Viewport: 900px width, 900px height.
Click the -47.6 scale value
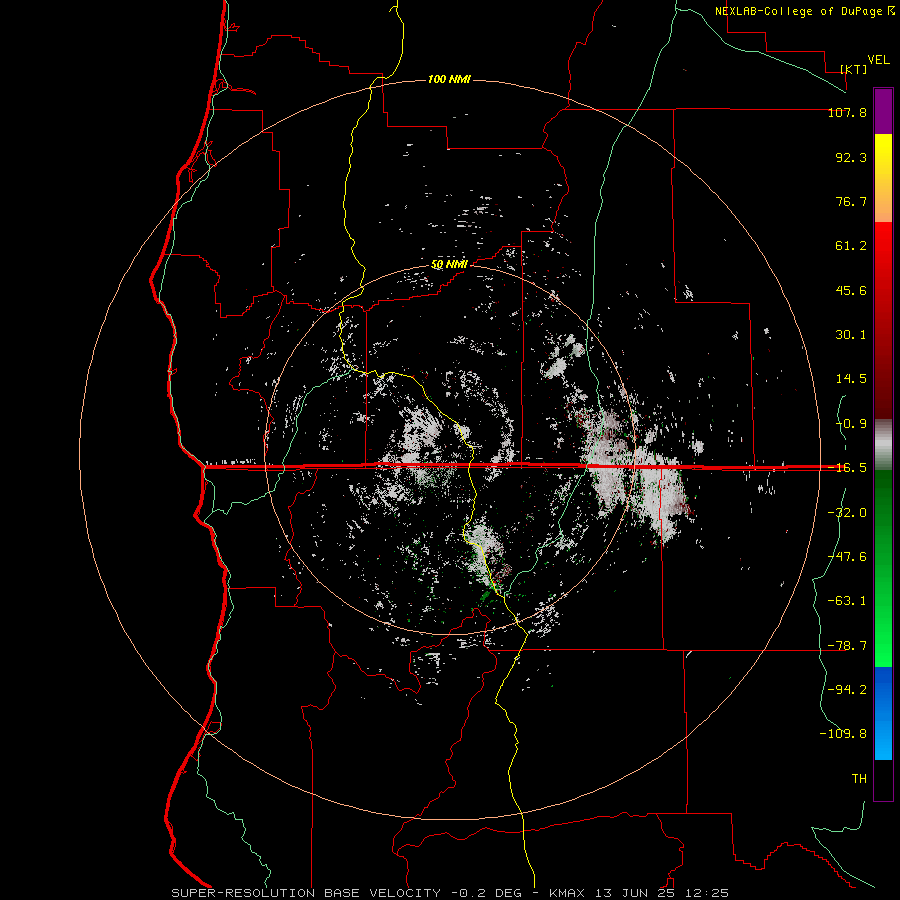click(x=847, y=557)
